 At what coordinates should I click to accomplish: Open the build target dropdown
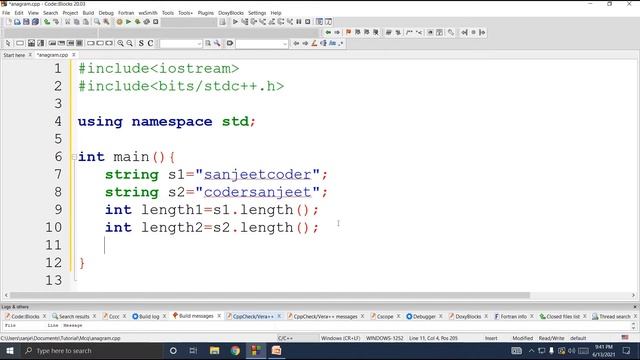point(188,22)
